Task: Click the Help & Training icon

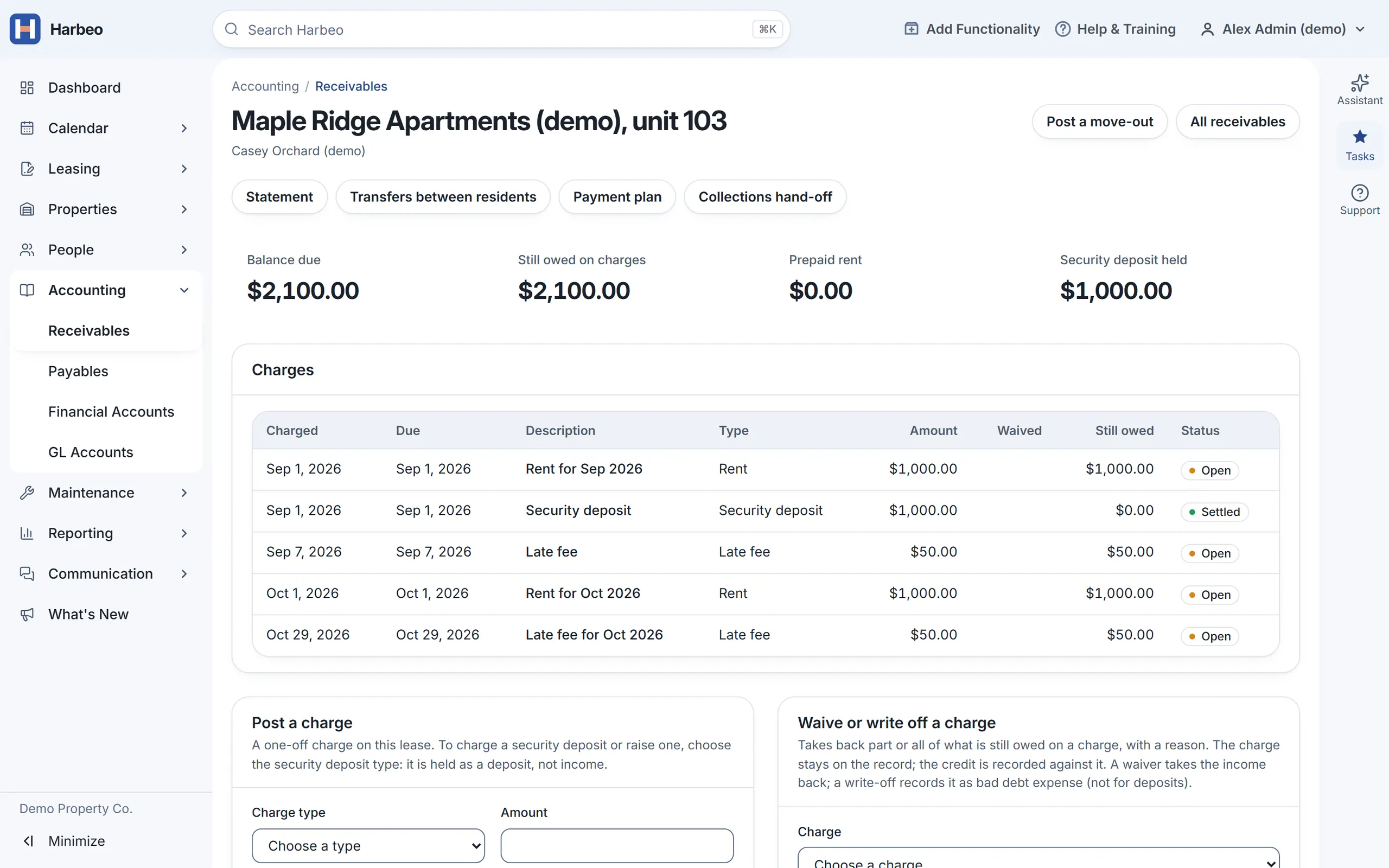Action: (1062, 29)
